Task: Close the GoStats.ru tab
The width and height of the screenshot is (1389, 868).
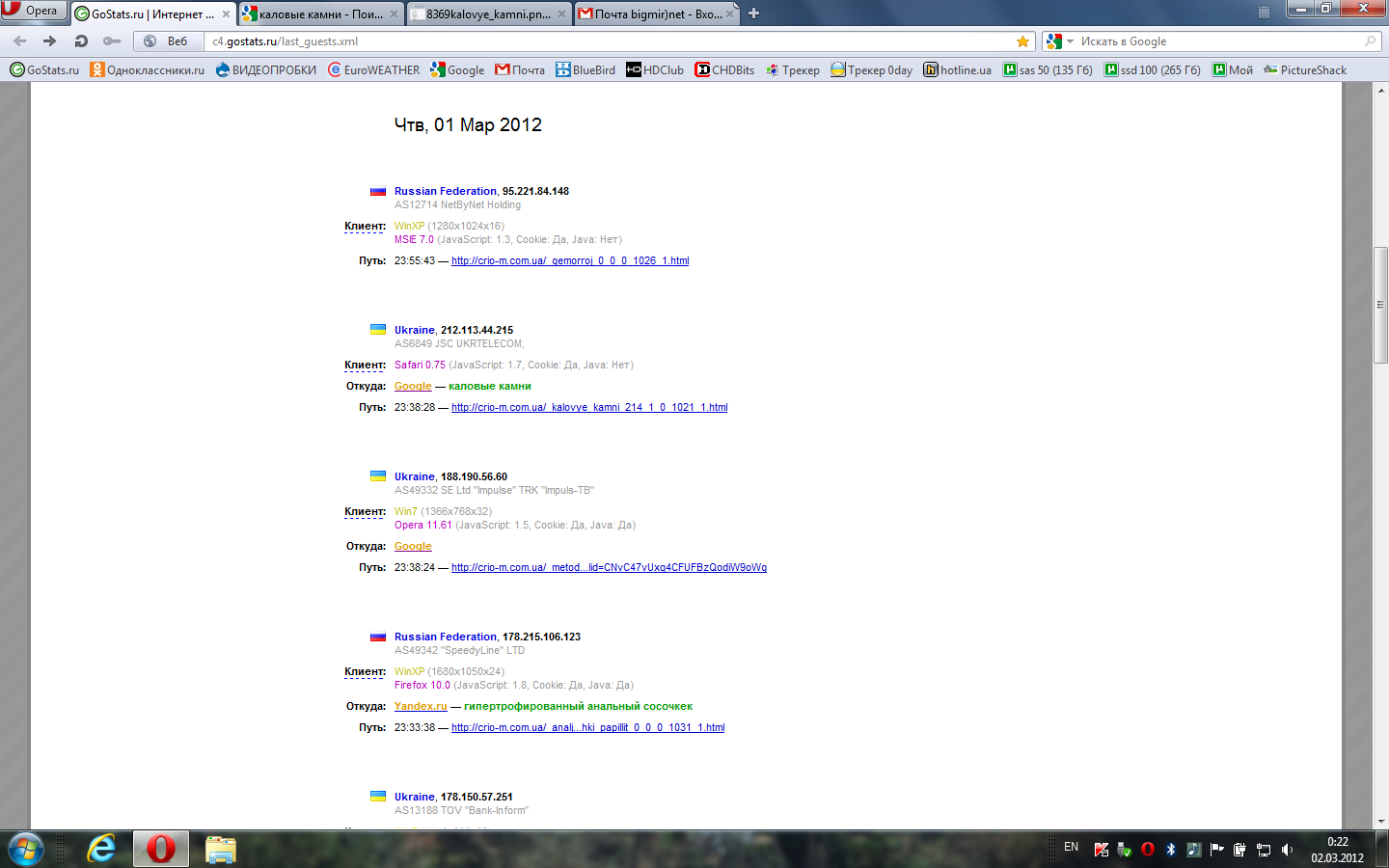Action: pyautogui.click(x=227, y=14)
